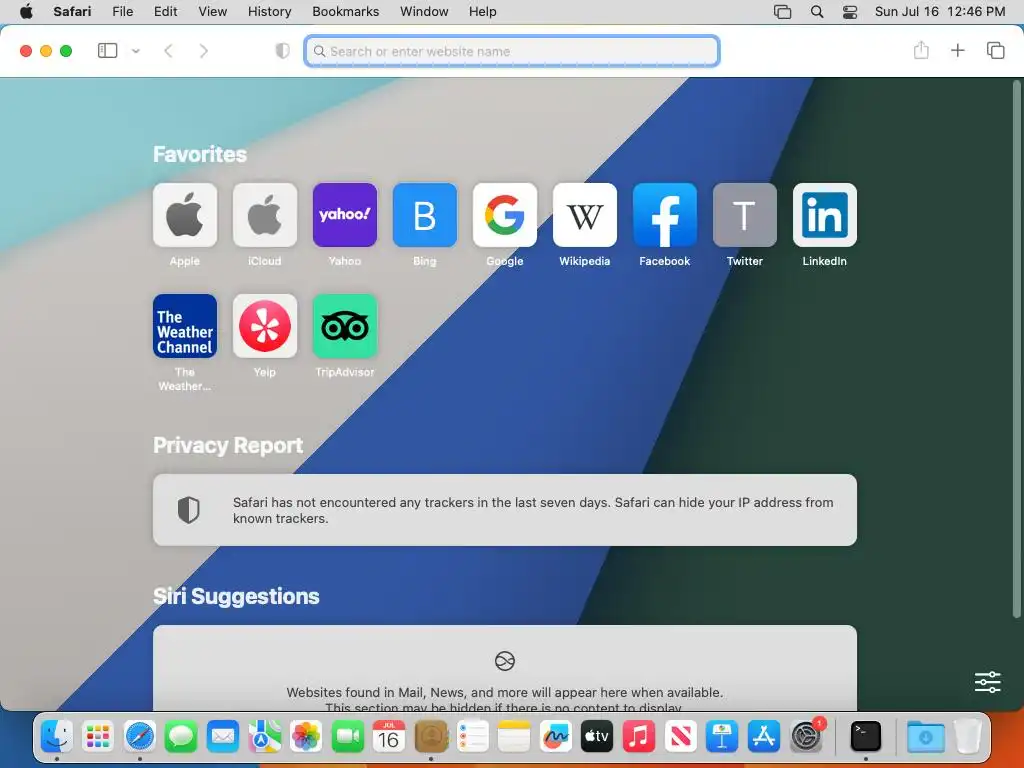Image resolution: width=1024 pixels, height=768 pixels.
Task: Open a new tab with plus button
Action: click(957, 50)
